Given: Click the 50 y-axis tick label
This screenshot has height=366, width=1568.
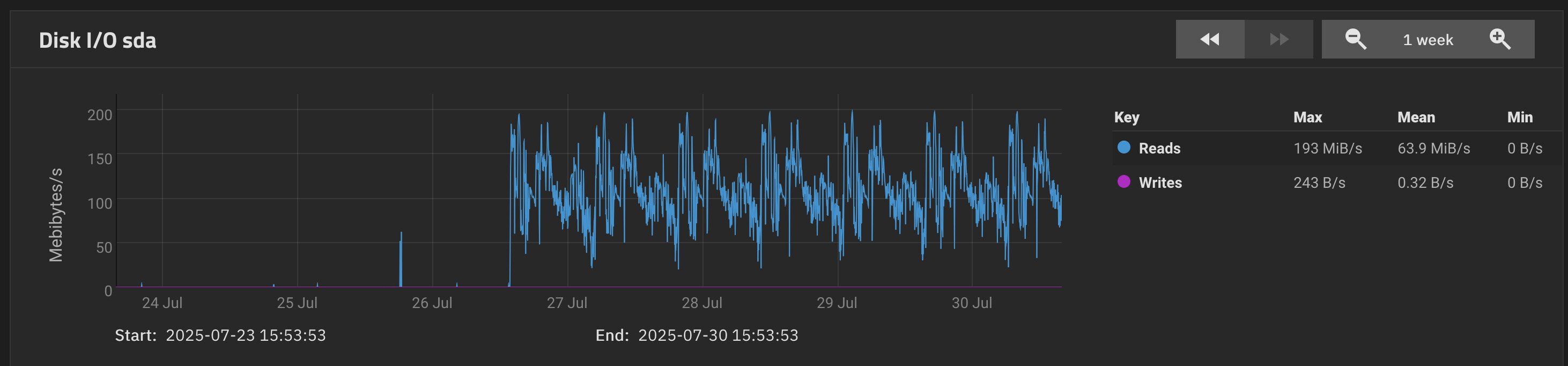Looking at the screenshot, I should (x=103, y=247).
